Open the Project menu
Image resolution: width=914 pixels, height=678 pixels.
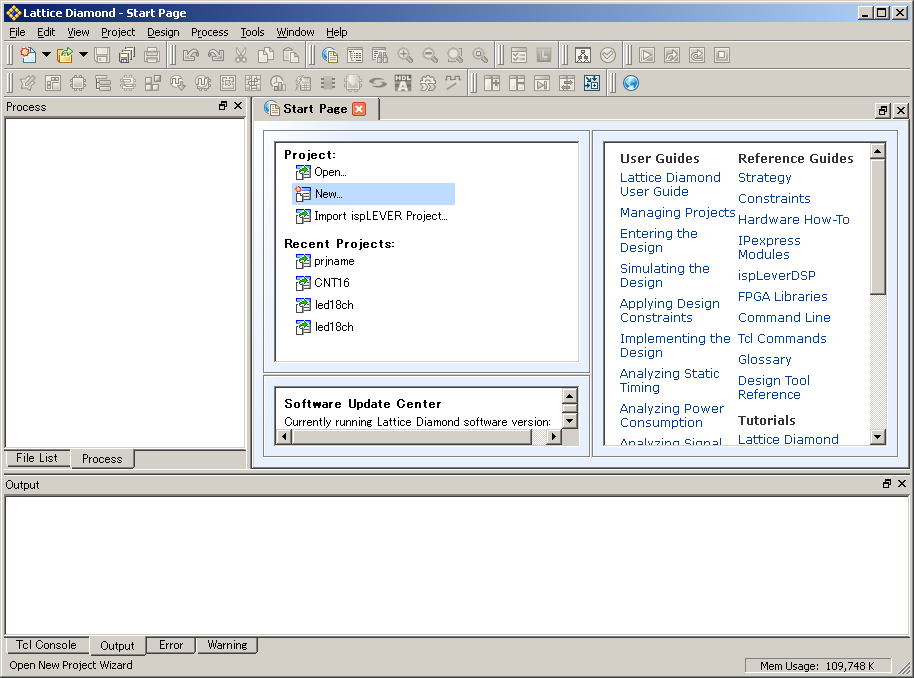point(118,32)
